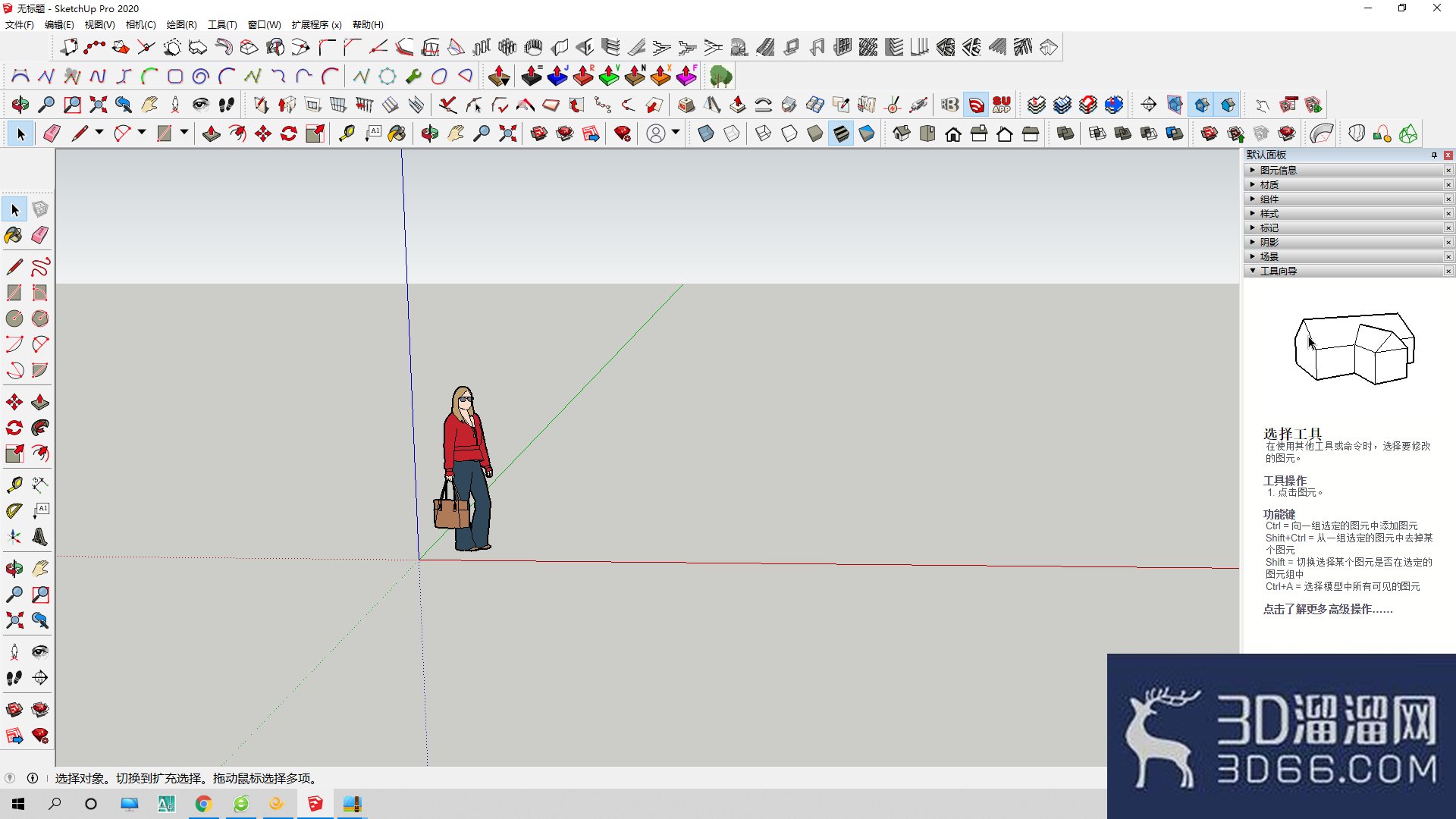
Task: Choose the Pie arc tool
Action: tap(40, 370)
